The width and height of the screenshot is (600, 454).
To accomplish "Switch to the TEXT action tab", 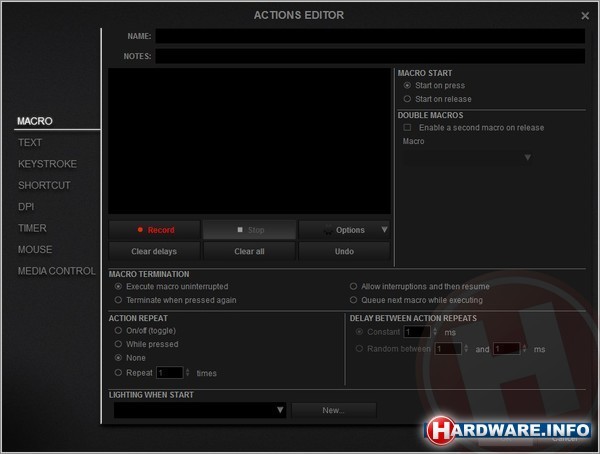I will (30, 143).
